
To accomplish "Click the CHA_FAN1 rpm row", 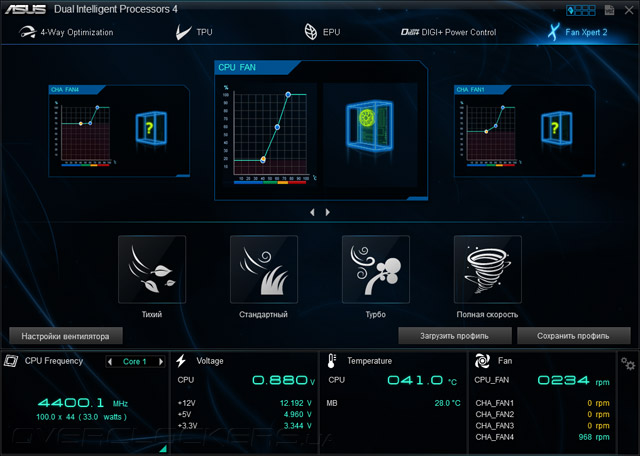I will click(542, 403).
